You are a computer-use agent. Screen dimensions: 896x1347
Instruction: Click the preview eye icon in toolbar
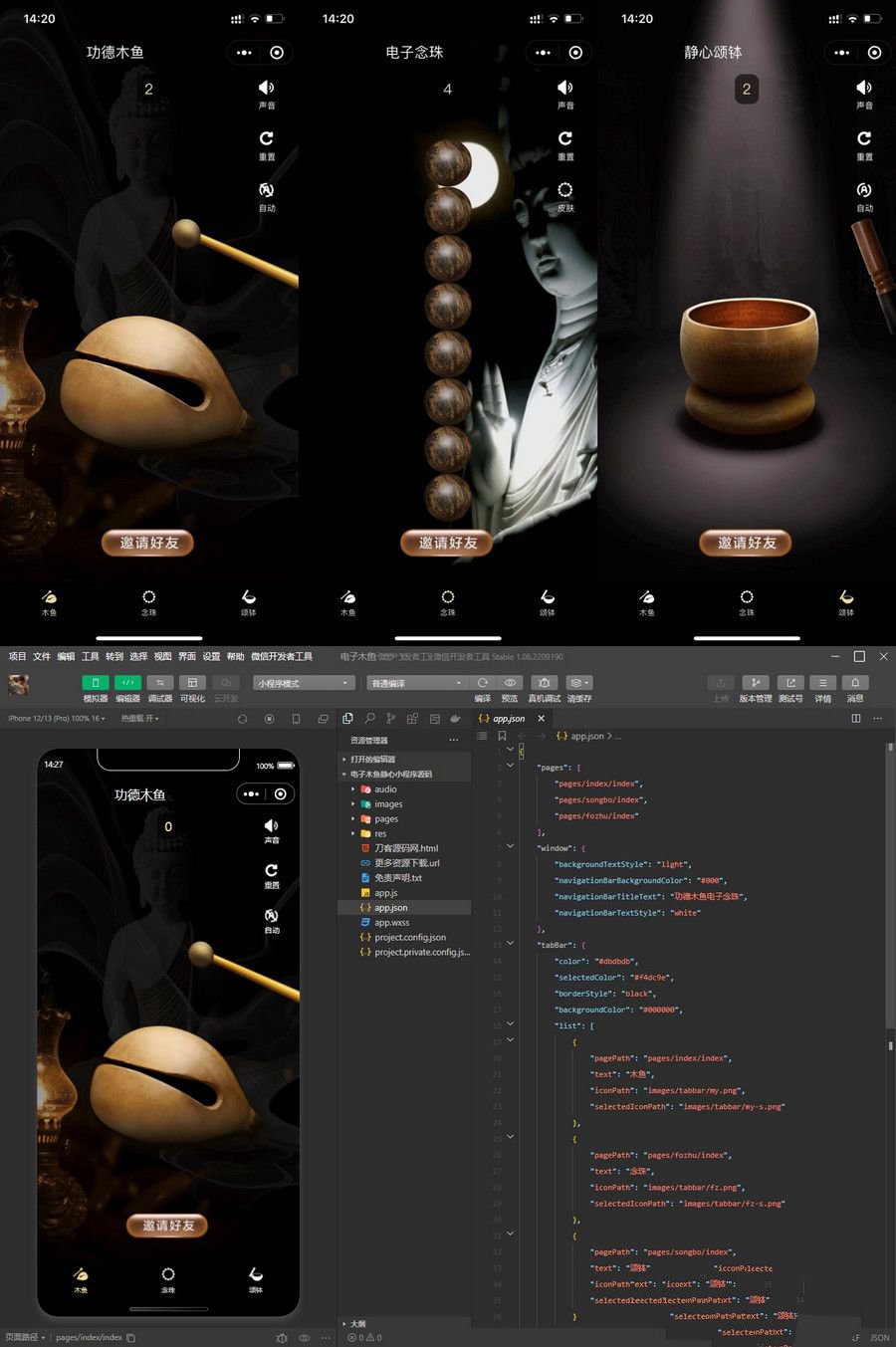click(x=510, y=683)
